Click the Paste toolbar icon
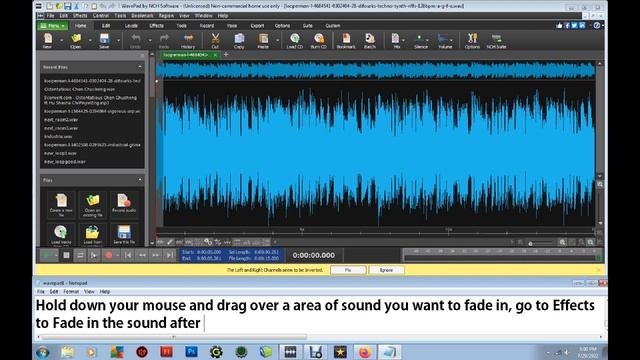The width and height of the screenshot is (640, 360). pos(263,41)
